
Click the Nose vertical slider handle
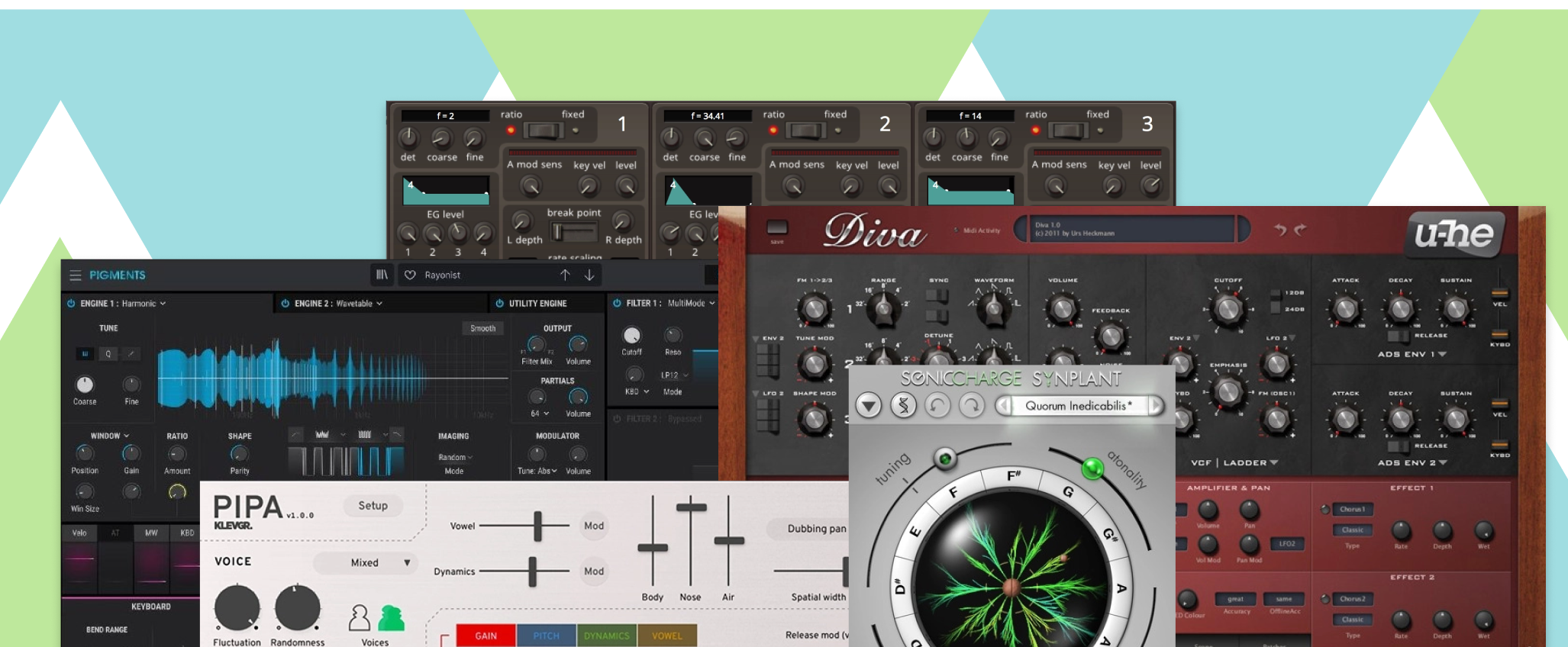(691, 507)
